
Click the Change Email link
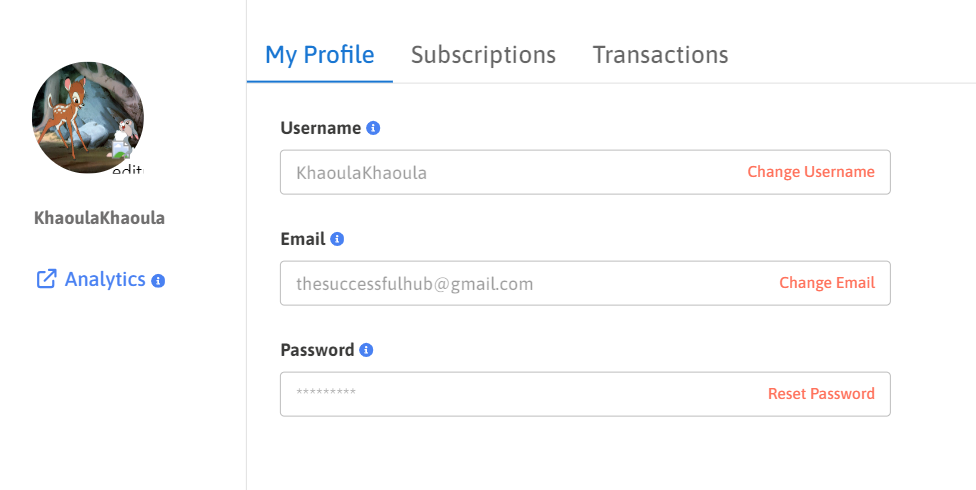click(x=826, y=283)
